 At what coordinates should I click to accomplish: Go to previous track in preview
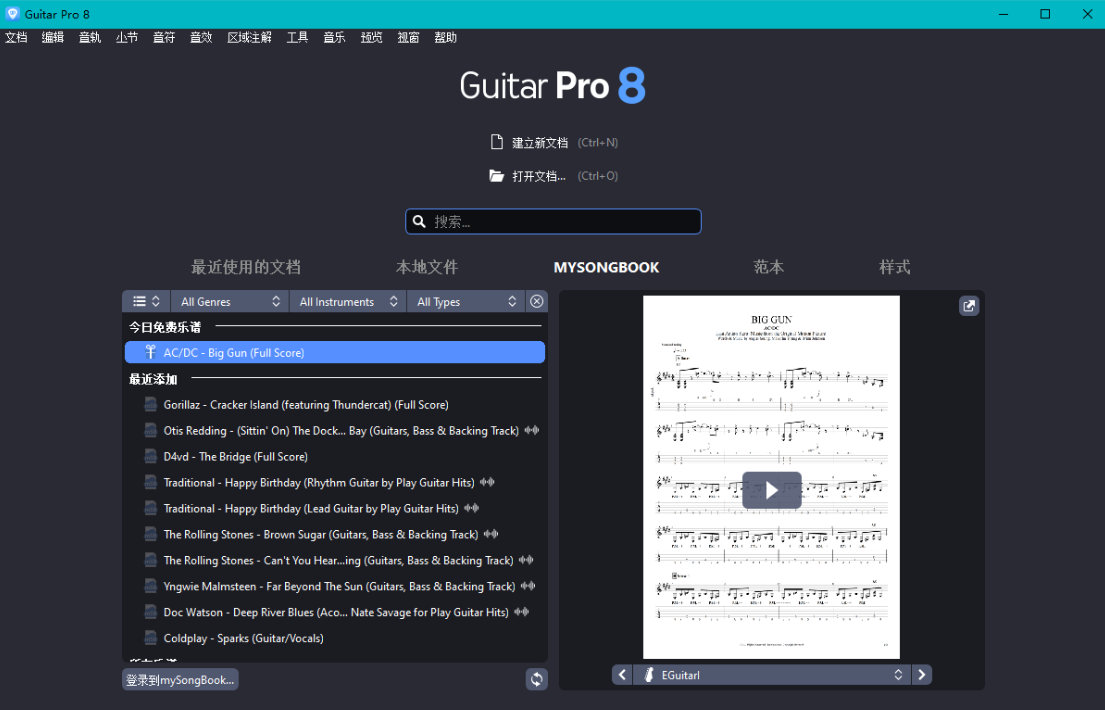tap(622, 675)
